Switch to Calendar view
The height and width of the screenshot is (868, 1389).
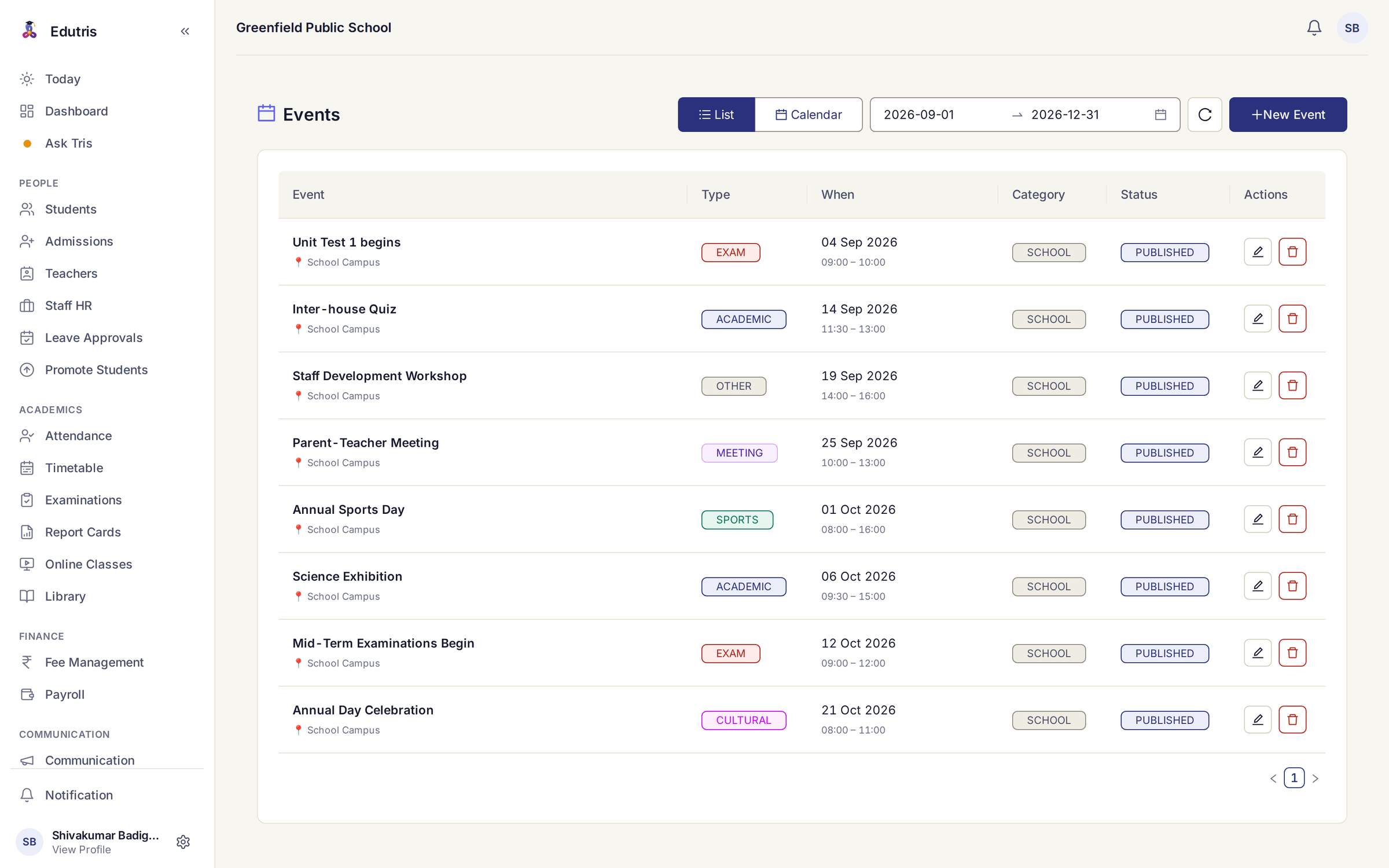pos(809,115)
